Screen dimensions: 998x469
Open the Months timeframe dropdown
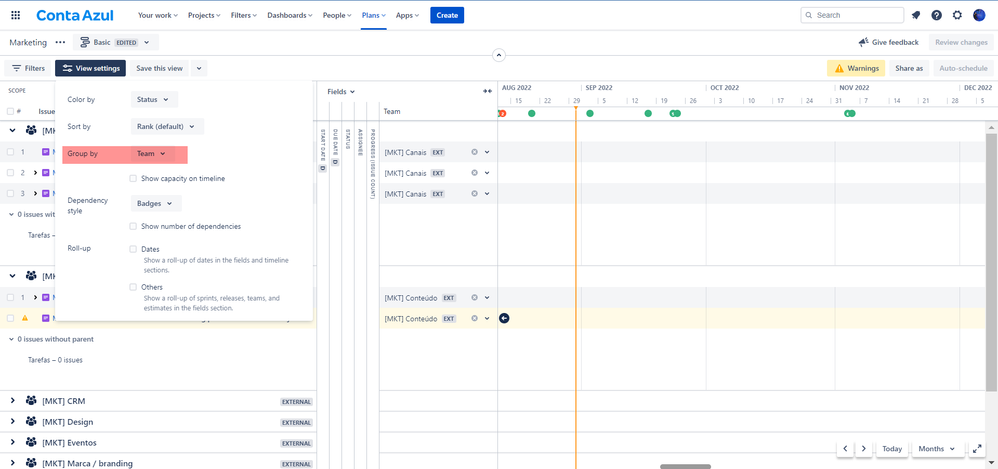click(937, 449)
